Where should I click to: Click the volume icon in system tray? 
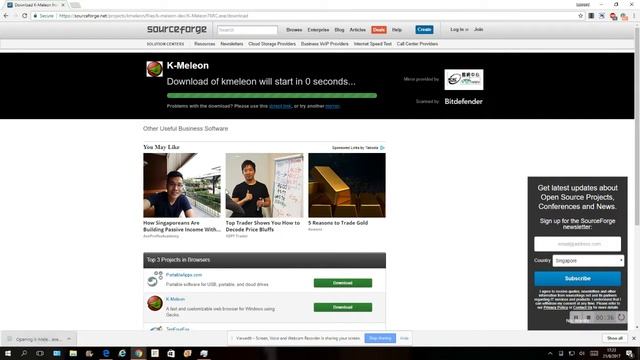582,353
